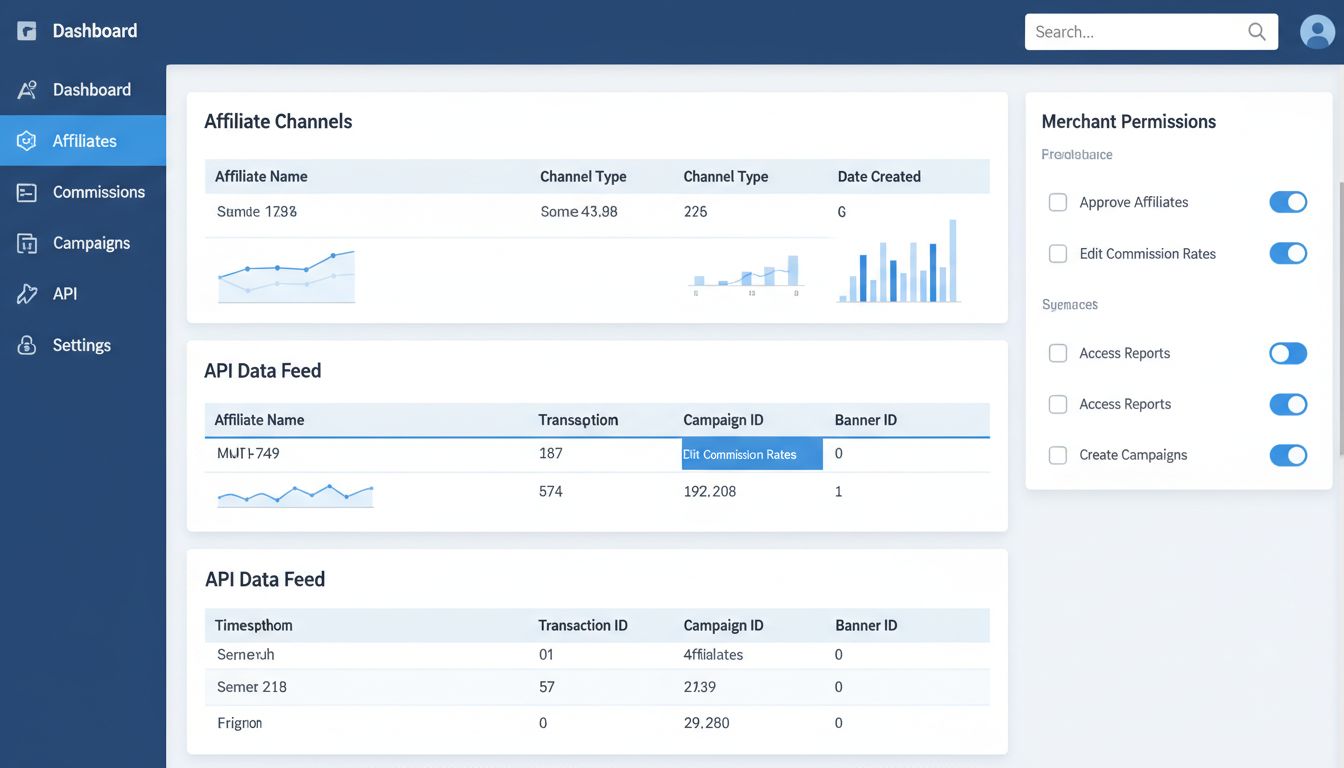Viewport: 1344px width, 768px height.
Task: Open Settings via its sidebar icon
Action: 25,344
